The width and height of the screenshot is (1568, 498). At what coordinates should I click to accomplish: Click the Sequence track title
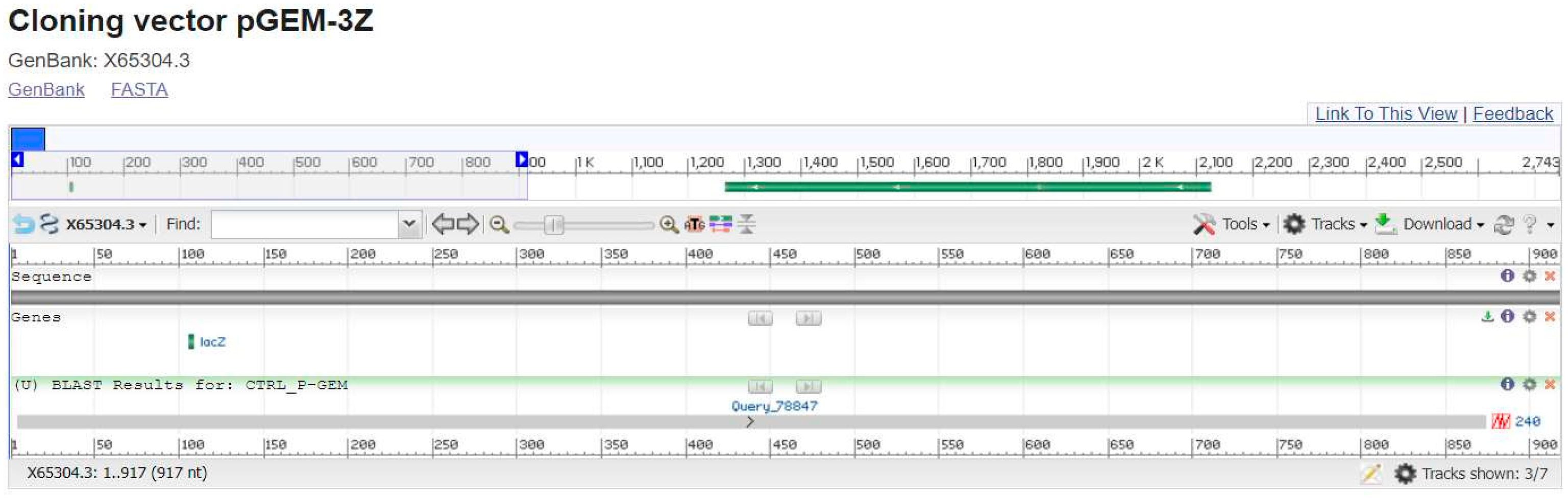click(x=51, y=277)
